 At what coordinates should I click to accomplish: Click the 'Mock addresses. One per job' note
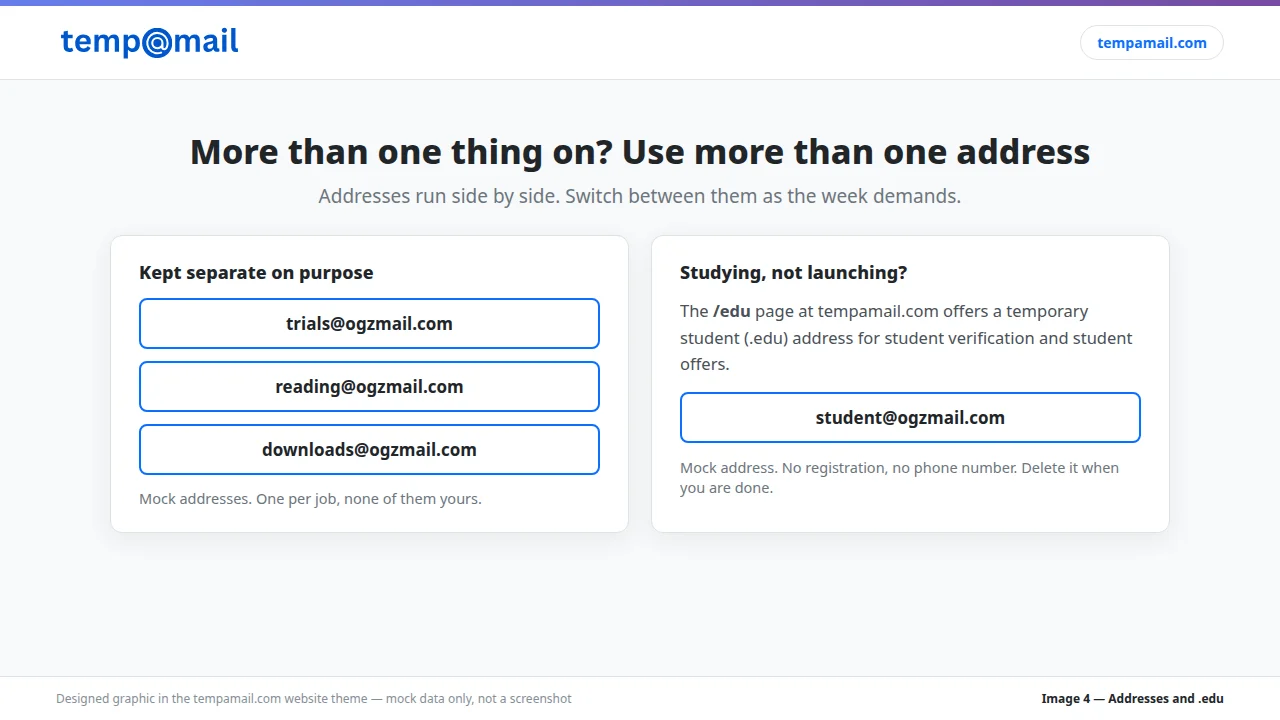click(310, 499)
